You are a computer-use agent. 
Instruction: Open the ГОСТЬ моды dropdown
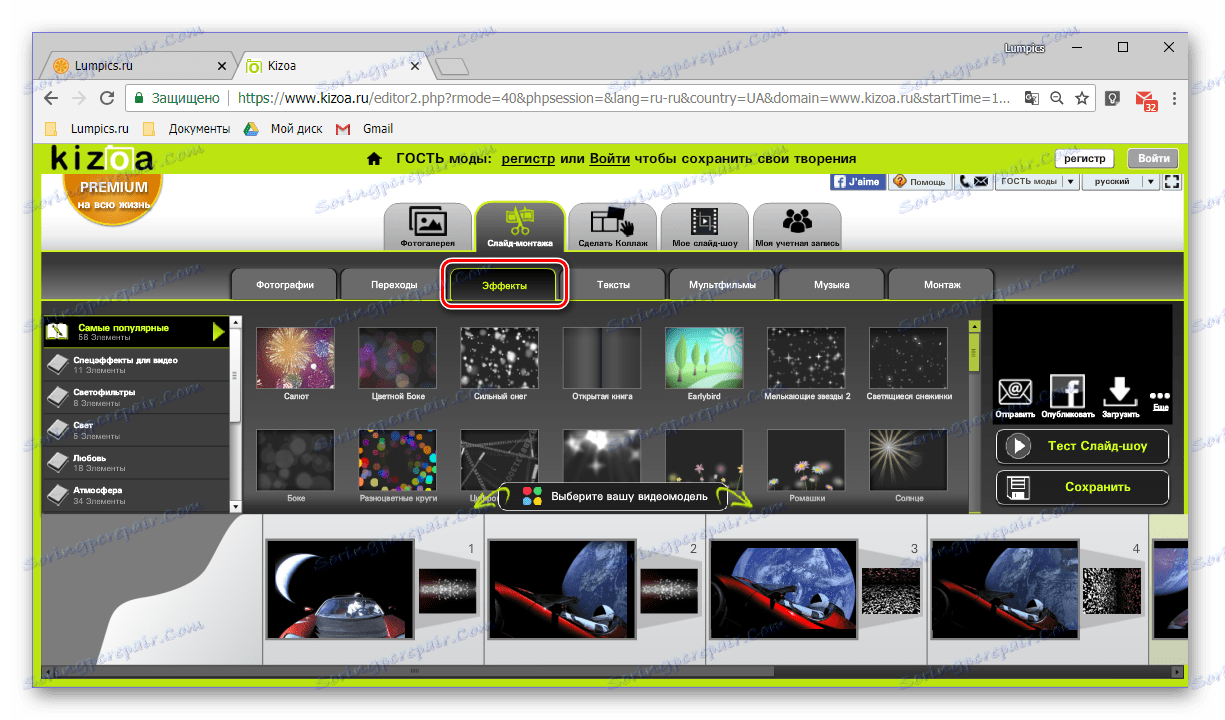1037,182
